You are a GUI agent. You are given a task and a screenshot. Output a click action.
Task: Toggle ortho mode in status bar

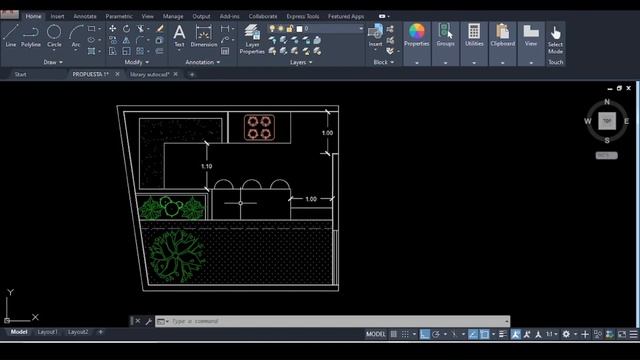(x=424, y=334)
